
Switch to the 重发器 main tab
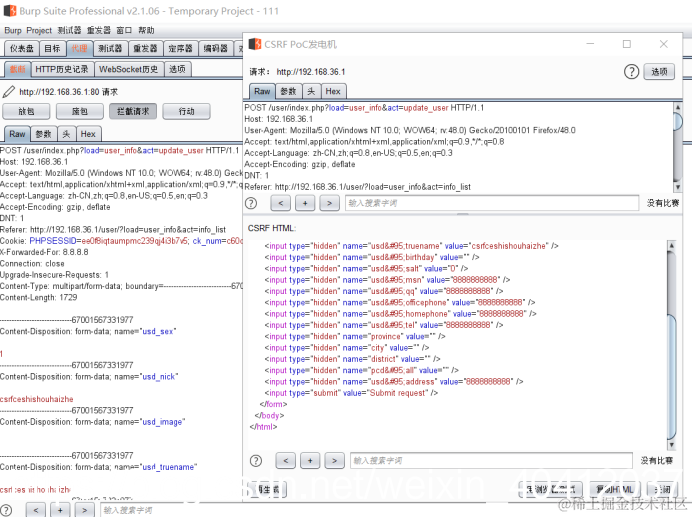[x=145, y=48]
